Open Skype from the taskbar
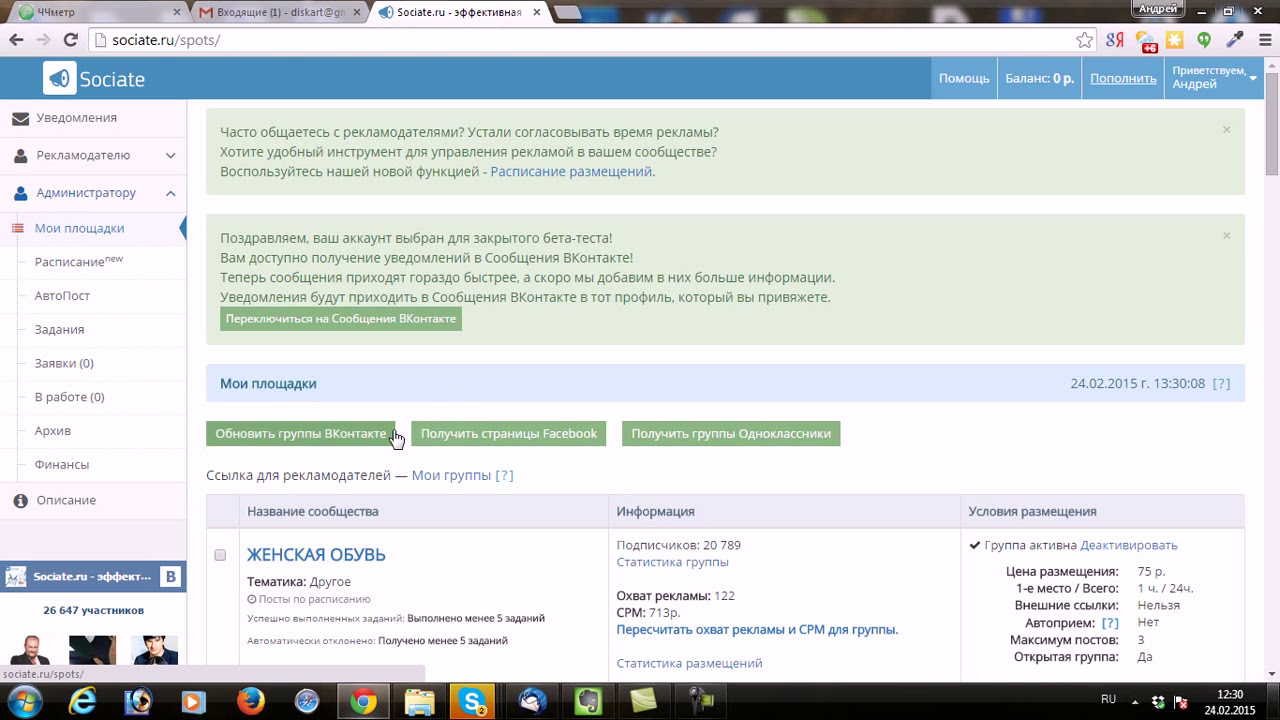 coord(473,702)
